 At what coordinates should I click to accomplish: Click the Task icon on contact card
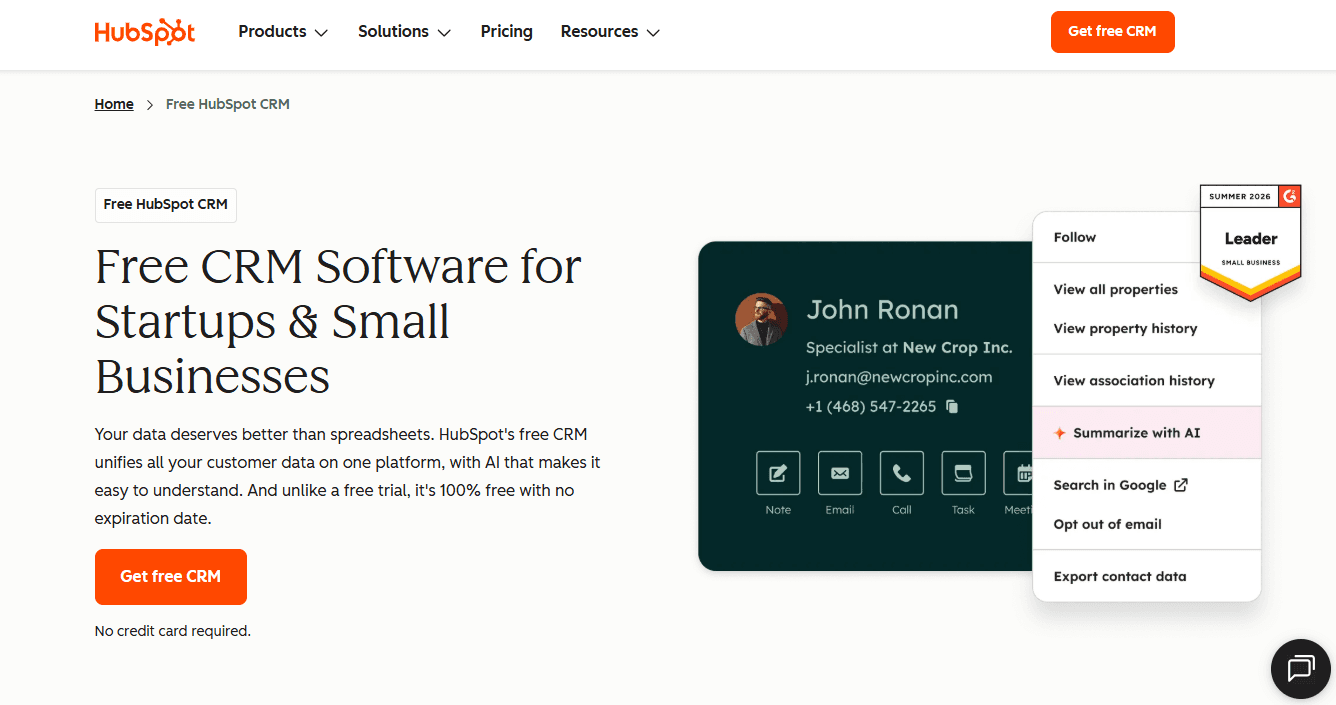pyautogui.click(x=964, y=473)
